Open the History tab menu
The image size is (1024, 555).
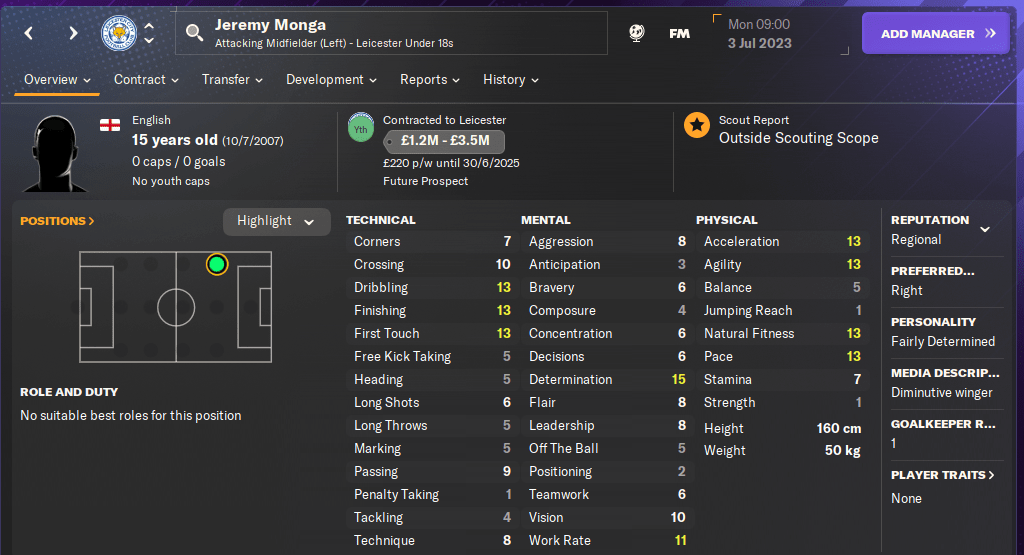point(510,80)
